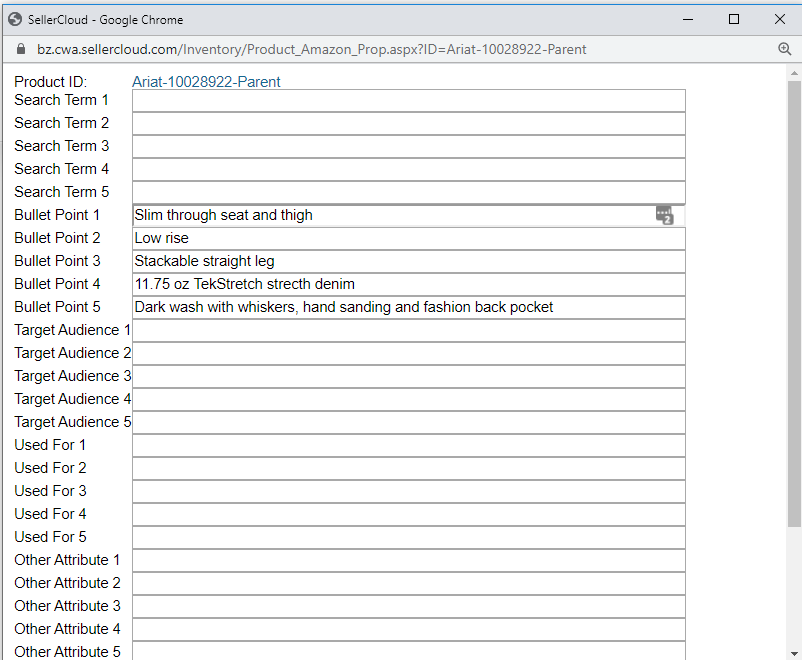Viewport: 802px width, 660px height.
Task: Maximize the SellerCloud Chrome window
Action: [733, 19]
